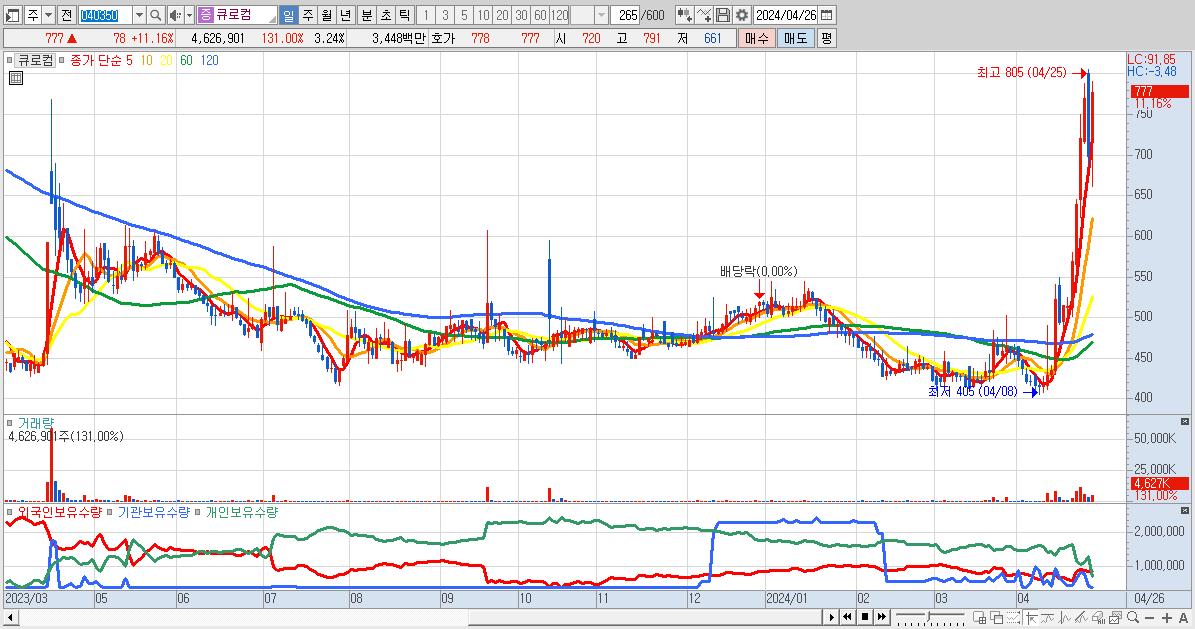Click the 주 chart type button

pyautogui.click(x=33, y=15)
